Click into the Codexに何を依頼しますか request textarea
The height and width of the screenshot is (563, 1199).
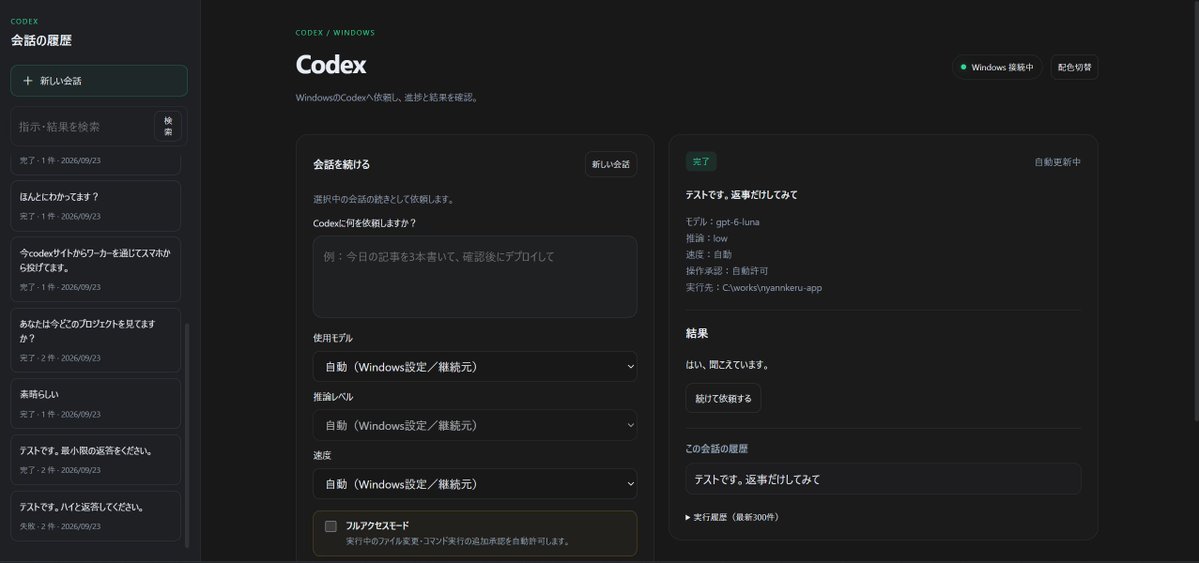[474, 276]
